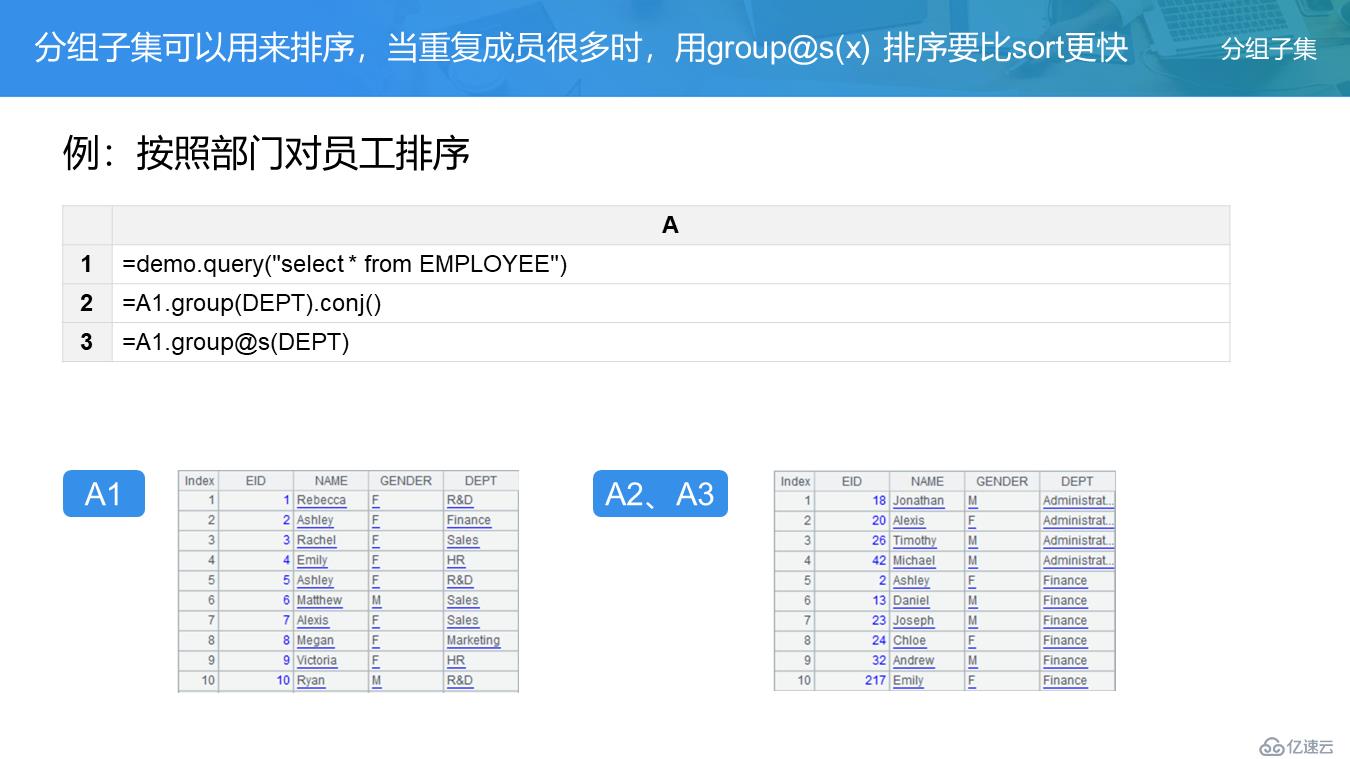Select row number 2 in the code grid

click(x=87, y=303)
